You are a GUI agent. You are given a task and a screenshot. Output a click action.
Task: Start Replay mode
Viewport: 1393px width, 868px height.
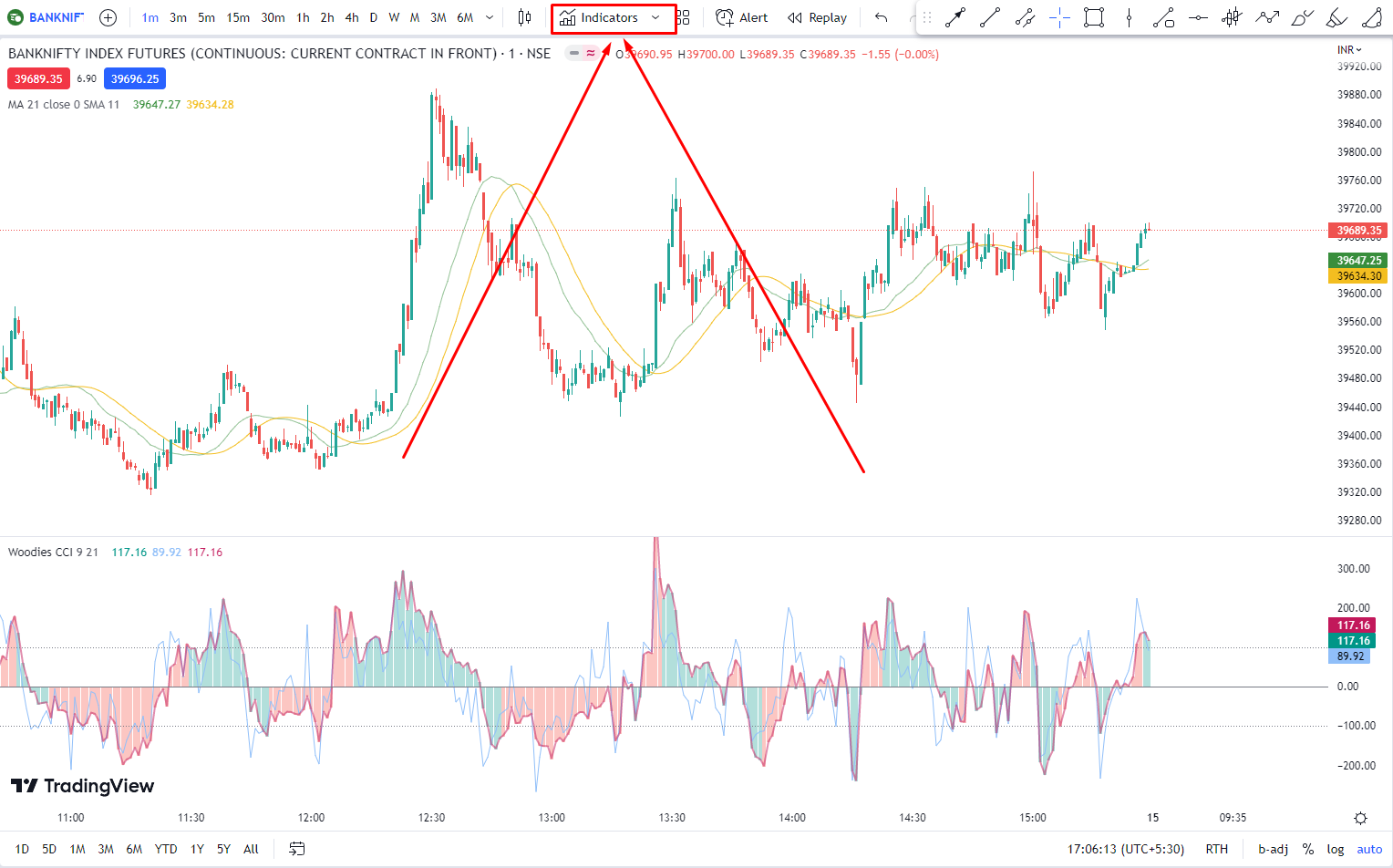[x=817, y=16]
